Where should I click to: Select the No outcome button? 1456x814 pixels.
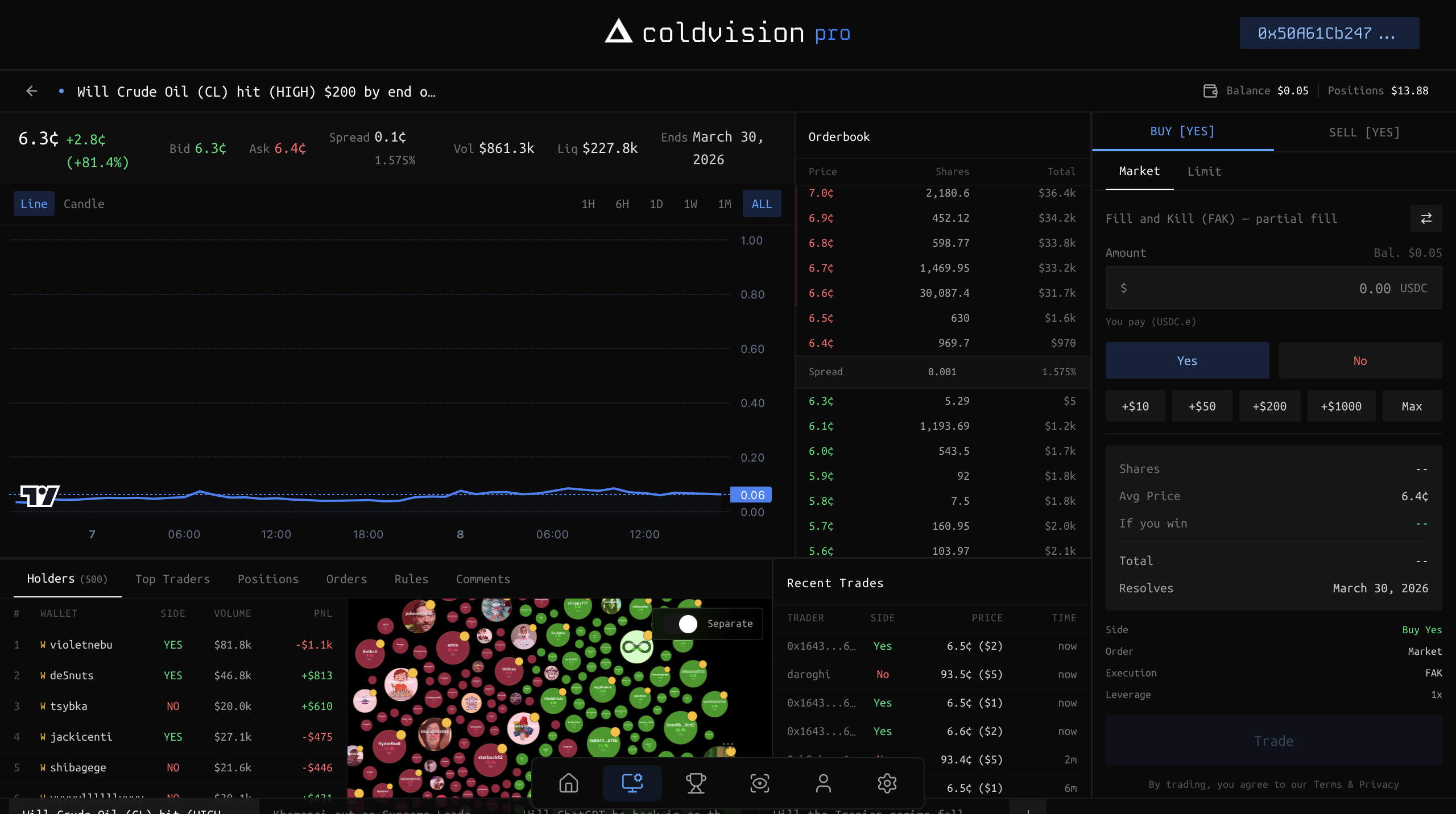click(x=1359, y=360)
